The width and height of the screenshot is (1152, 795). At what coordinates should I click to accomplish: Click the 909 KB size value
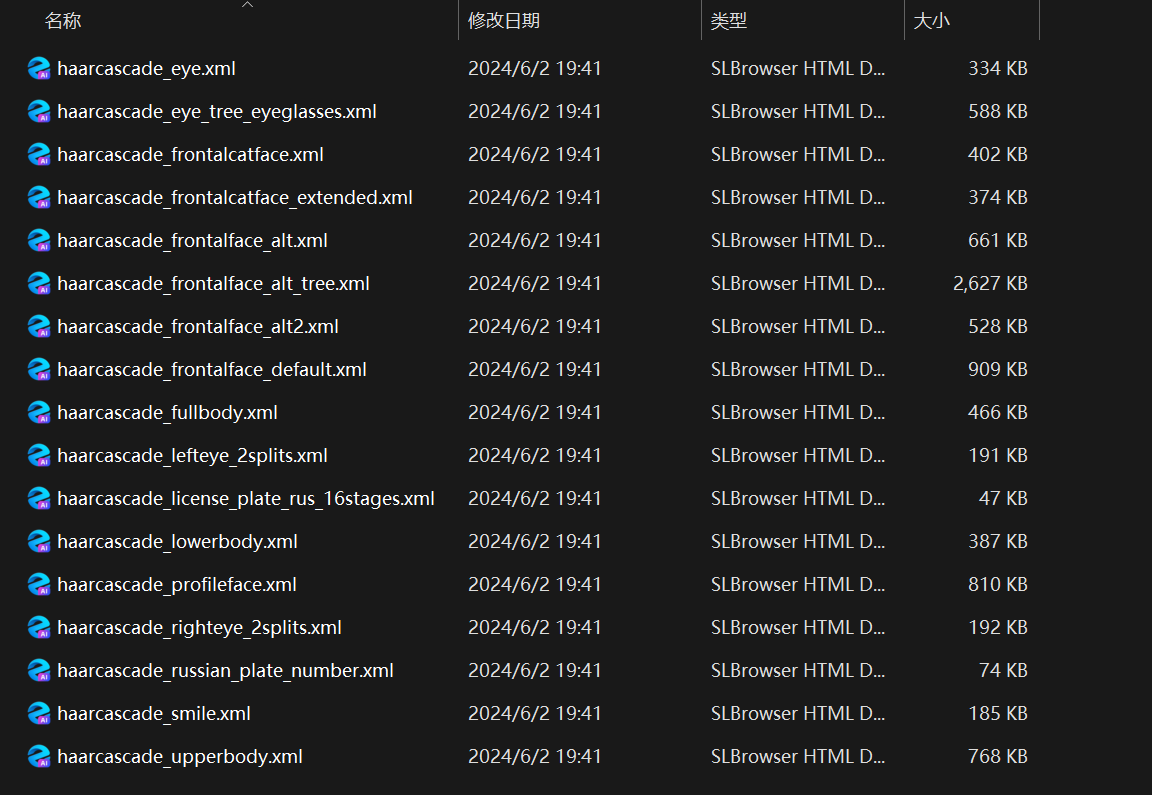997,370
